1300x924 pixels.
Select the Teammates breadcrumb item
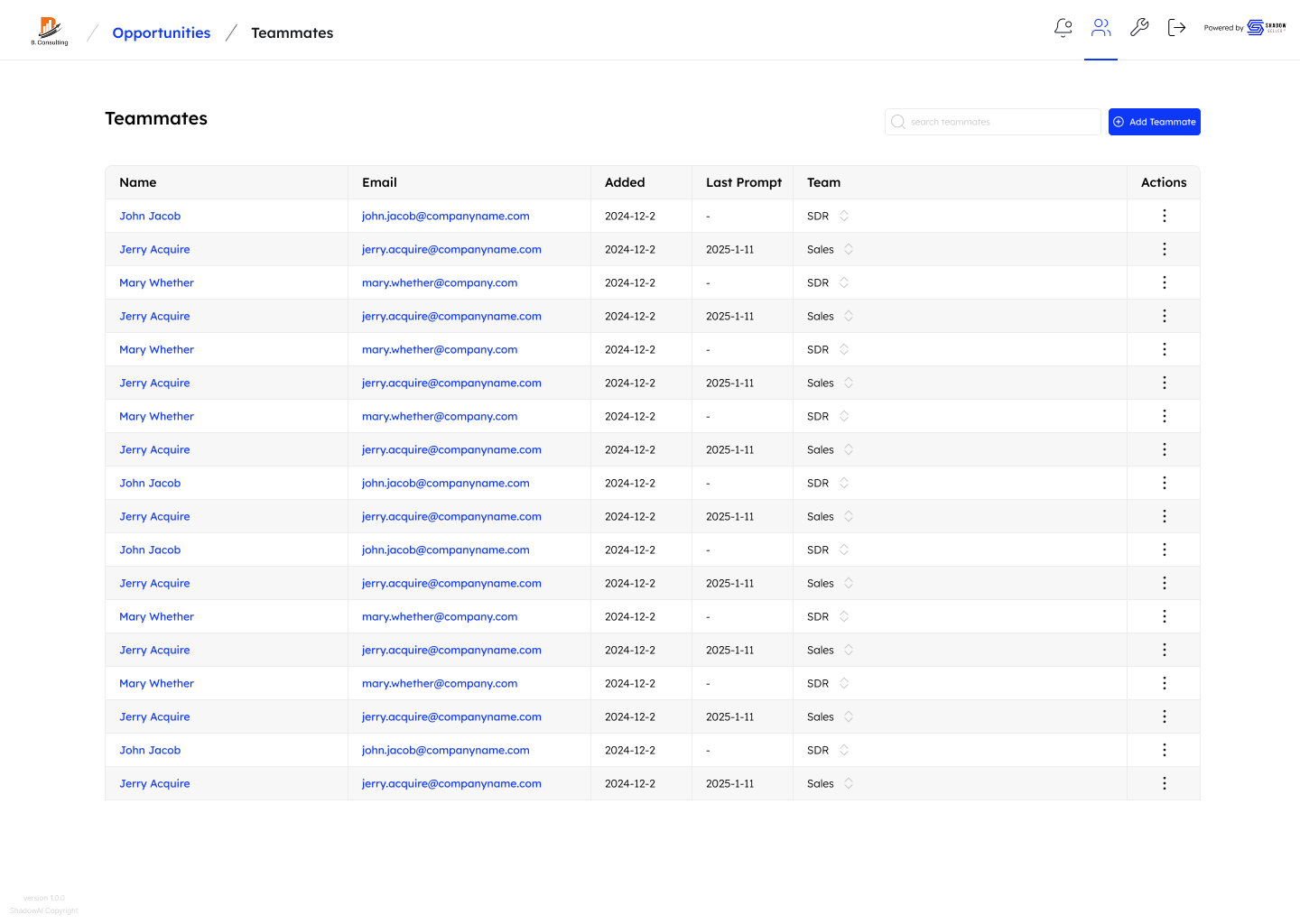pos(292,33)
